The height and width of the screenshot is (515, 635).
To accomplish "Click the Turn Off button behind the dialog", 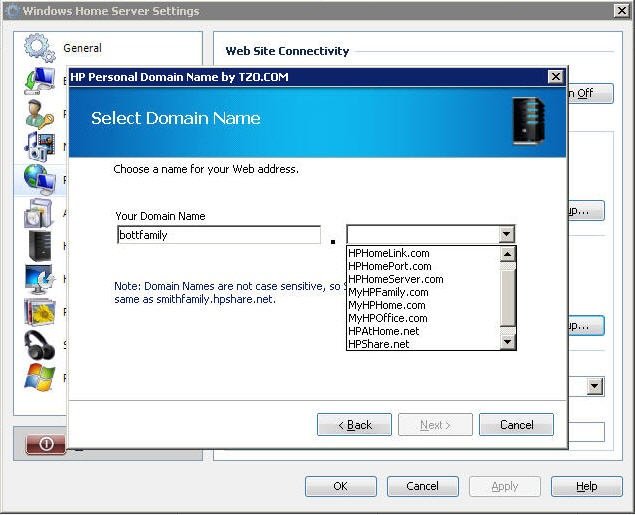I will (590, 94).
